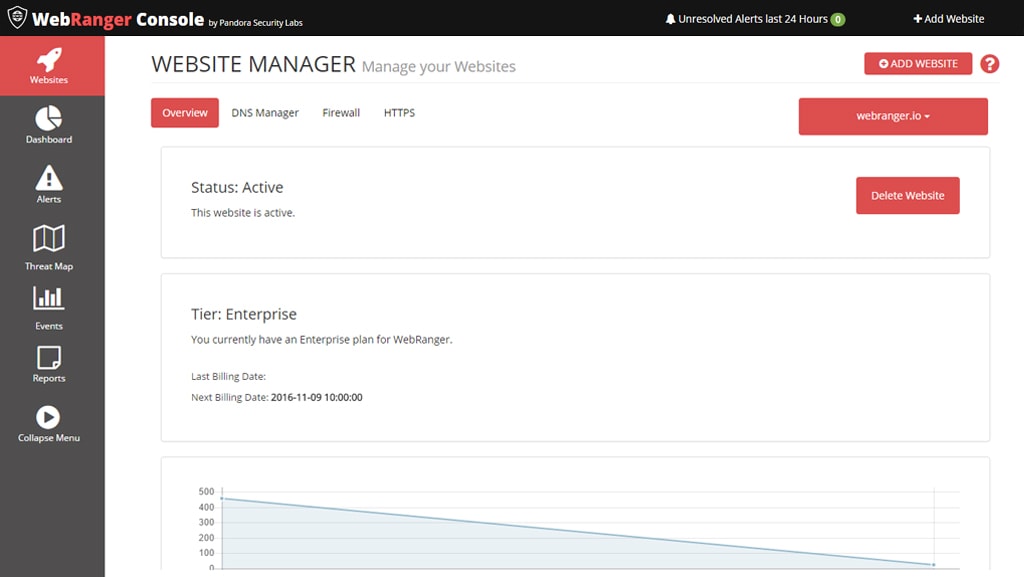1024x577 pixels.
Task: Open Websites via the rocket icon
Action: pos(49,60)
